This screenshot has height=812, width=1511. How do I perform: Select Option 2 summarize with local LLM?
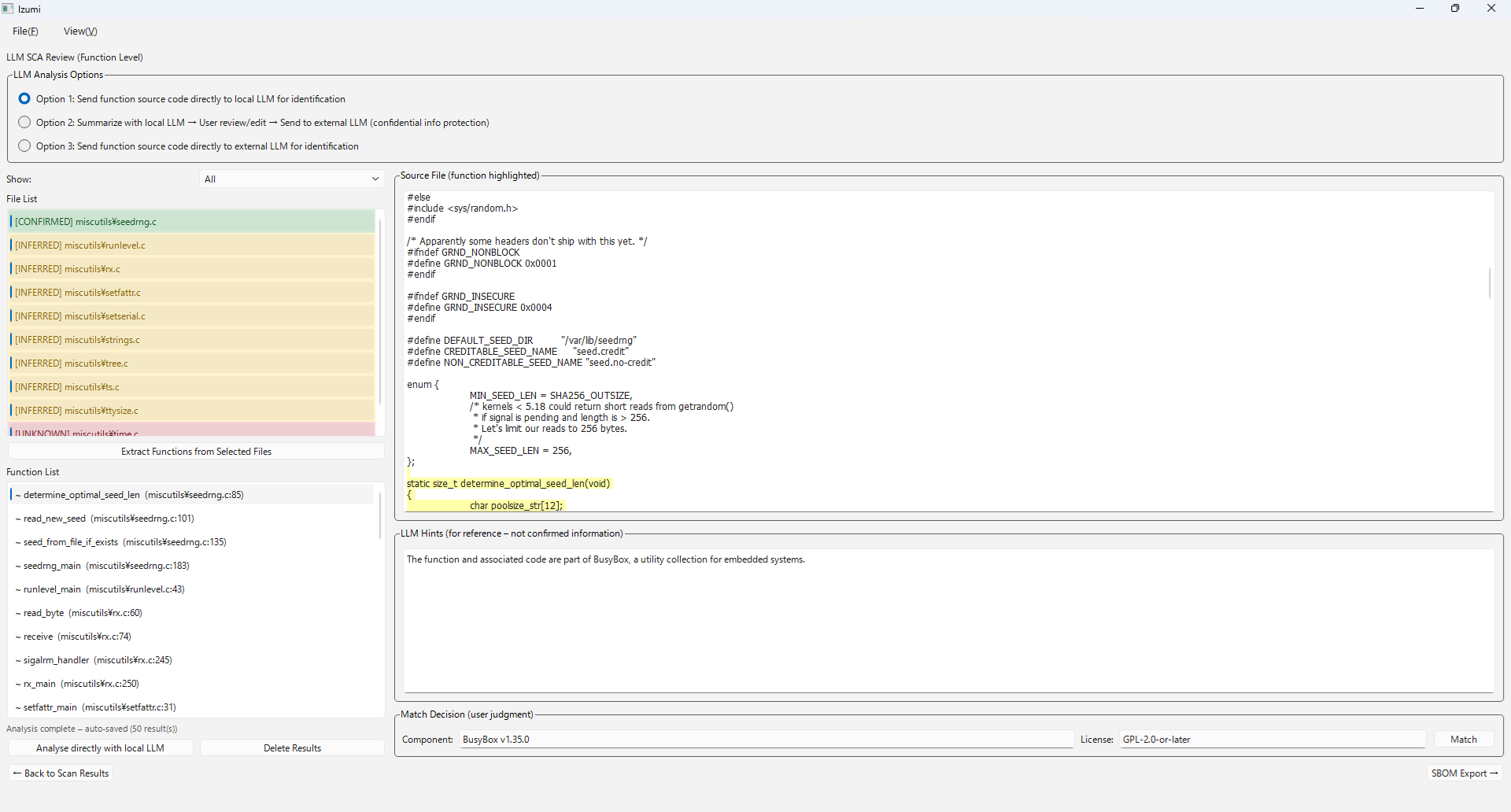tap(24, 122)
